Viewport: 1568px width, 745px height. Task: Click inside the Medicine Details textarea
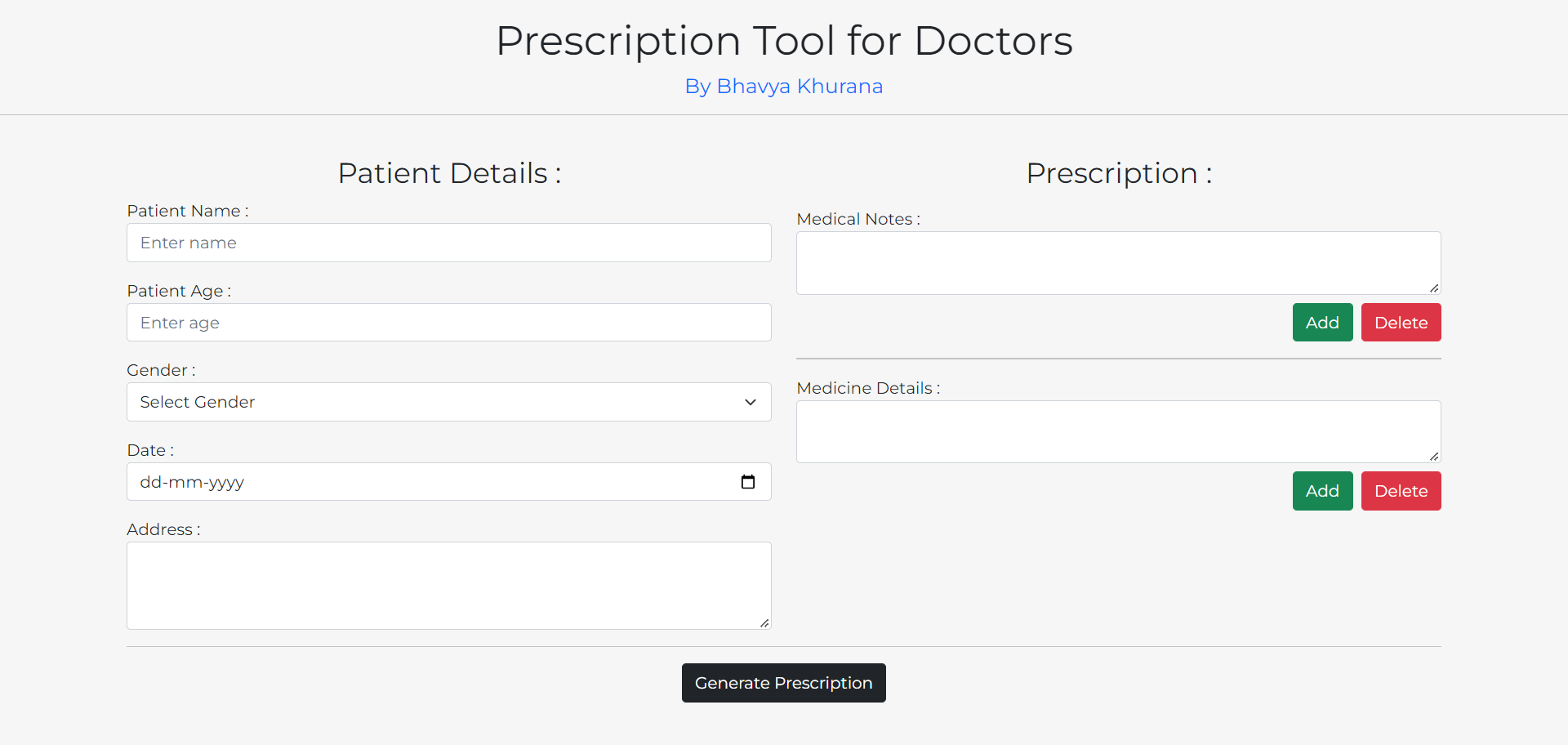[1118, 430]
